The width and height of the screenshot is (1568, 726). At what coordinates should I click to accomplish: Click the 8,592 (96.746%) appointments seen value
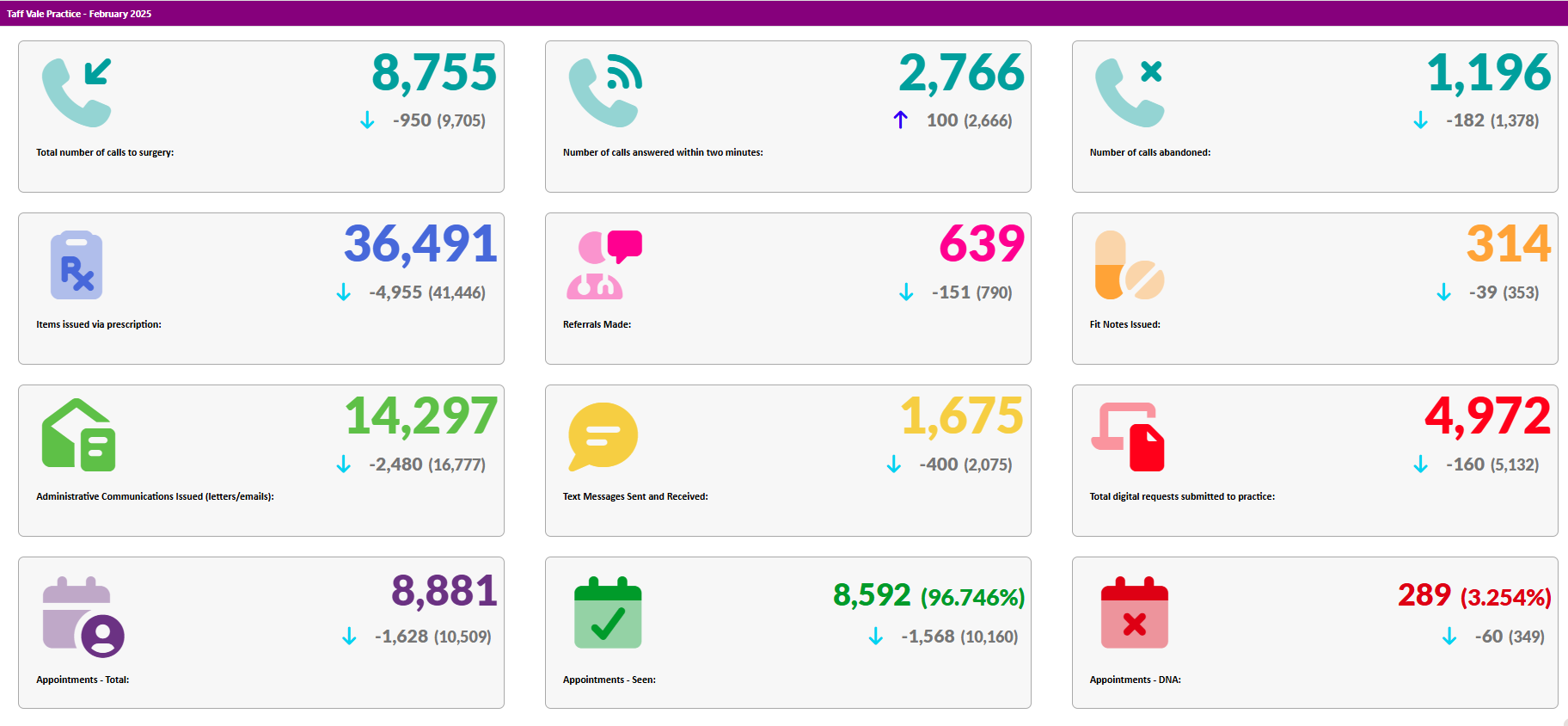coord(928,595)
